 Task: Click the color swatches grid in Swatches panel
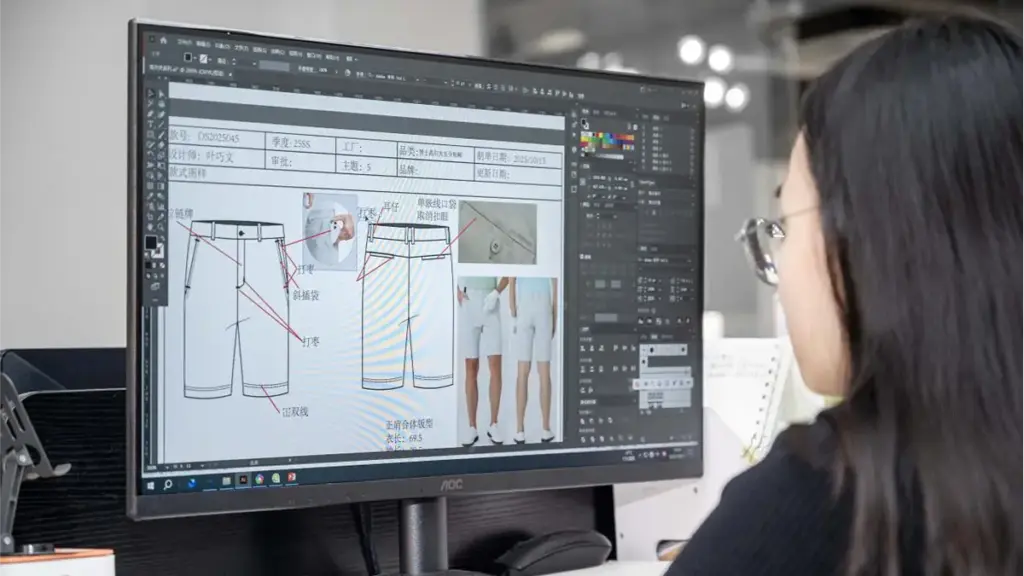[608, 142]
